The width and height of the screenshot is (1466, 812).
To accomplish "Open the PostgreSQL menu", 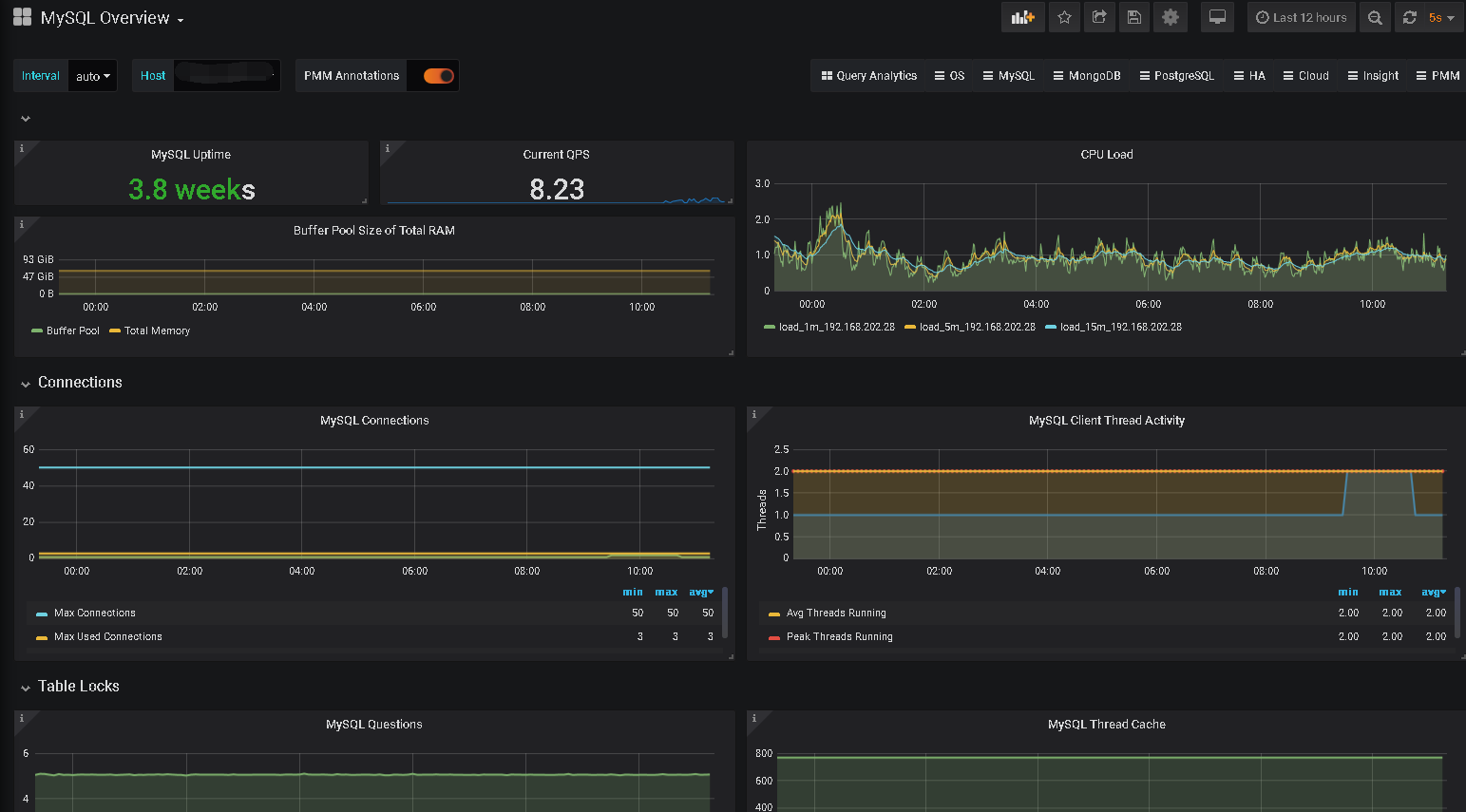I will click(x=1176, y=76).
